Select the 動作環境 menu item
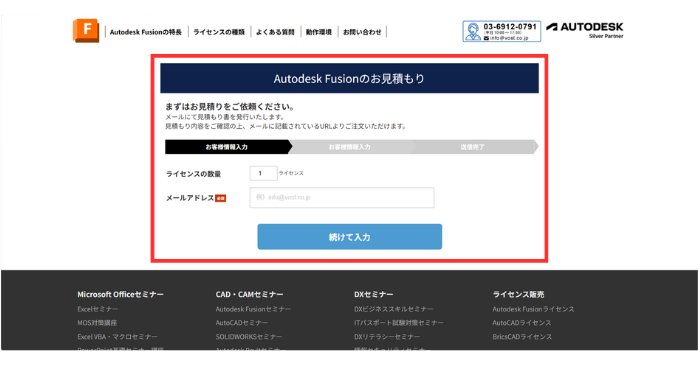The width and height of the screenshot is (698, 365). [319, 32]
